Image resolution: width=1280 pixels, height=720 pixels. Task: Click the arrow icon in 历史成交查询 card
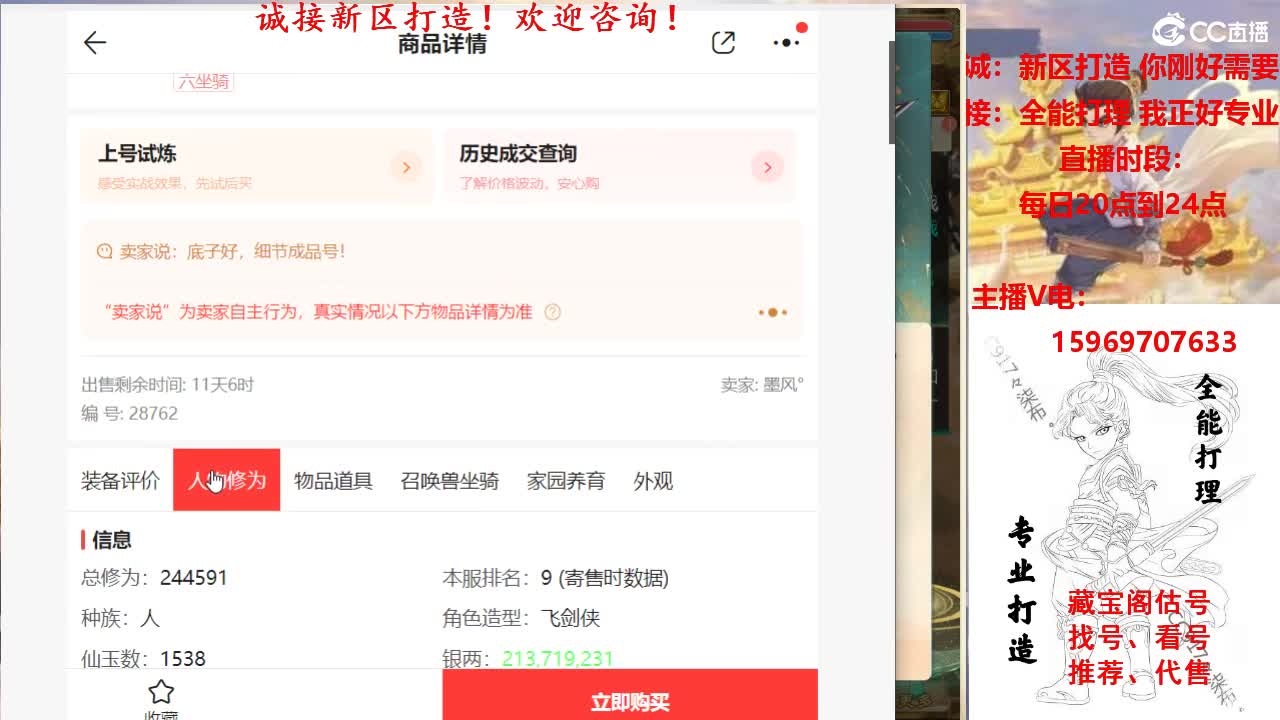[767, 167]
